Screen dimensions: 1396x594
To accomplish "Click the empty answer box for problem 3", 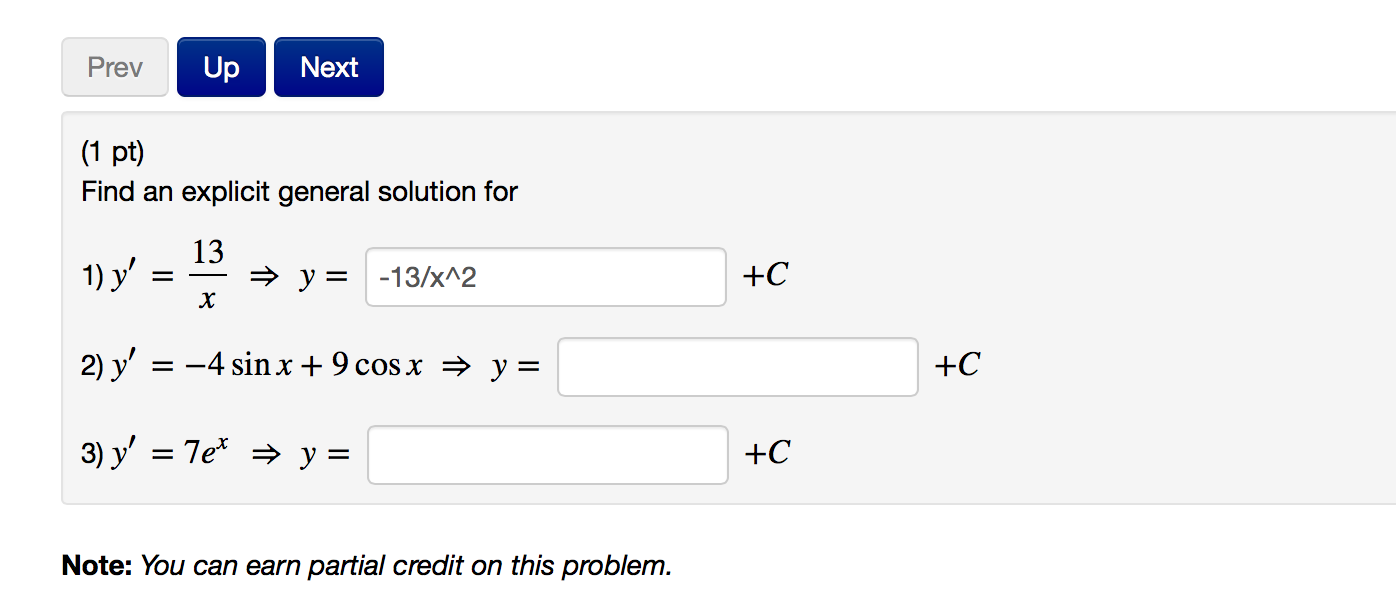I will (x=547, y=455).
